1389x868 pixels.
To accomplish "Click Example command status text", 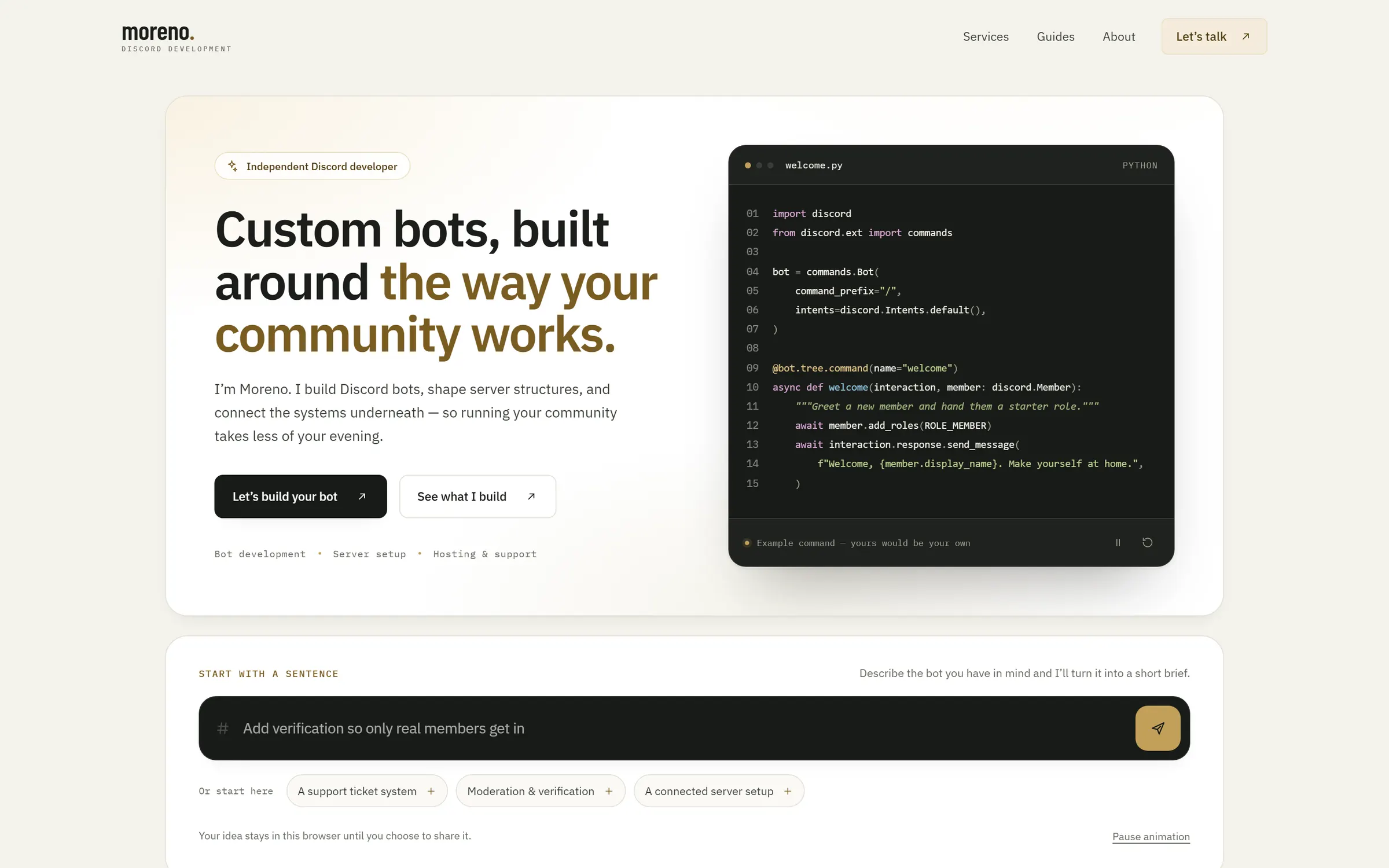I will coord(863,543).
